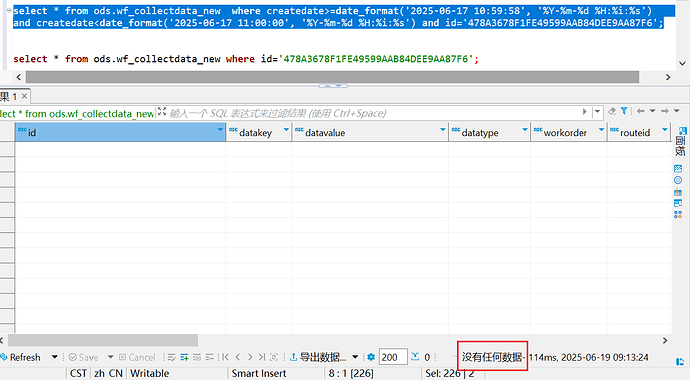Open the Grouping panel icon on the right
This screenshot has width=690, height=380.
678,214
